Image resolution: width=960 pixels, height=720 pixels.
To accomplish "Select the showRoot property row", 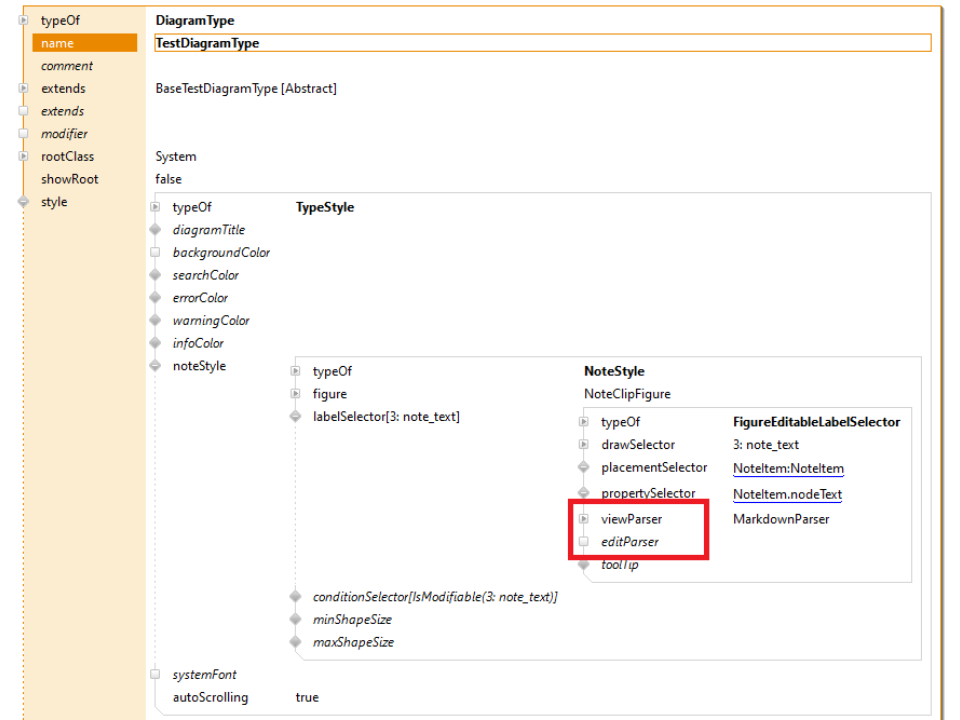I will tap(69, 179).
